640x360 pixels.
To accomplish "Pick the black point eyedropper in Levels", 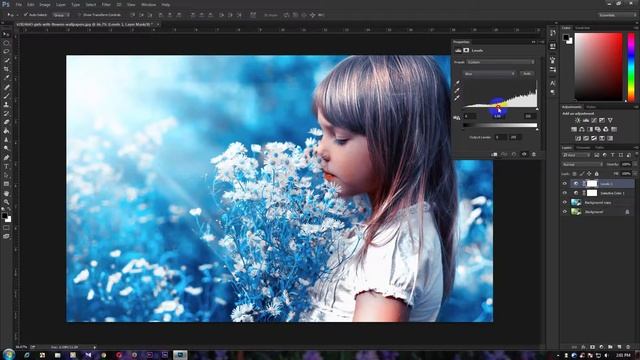I will tap(458, 83).
